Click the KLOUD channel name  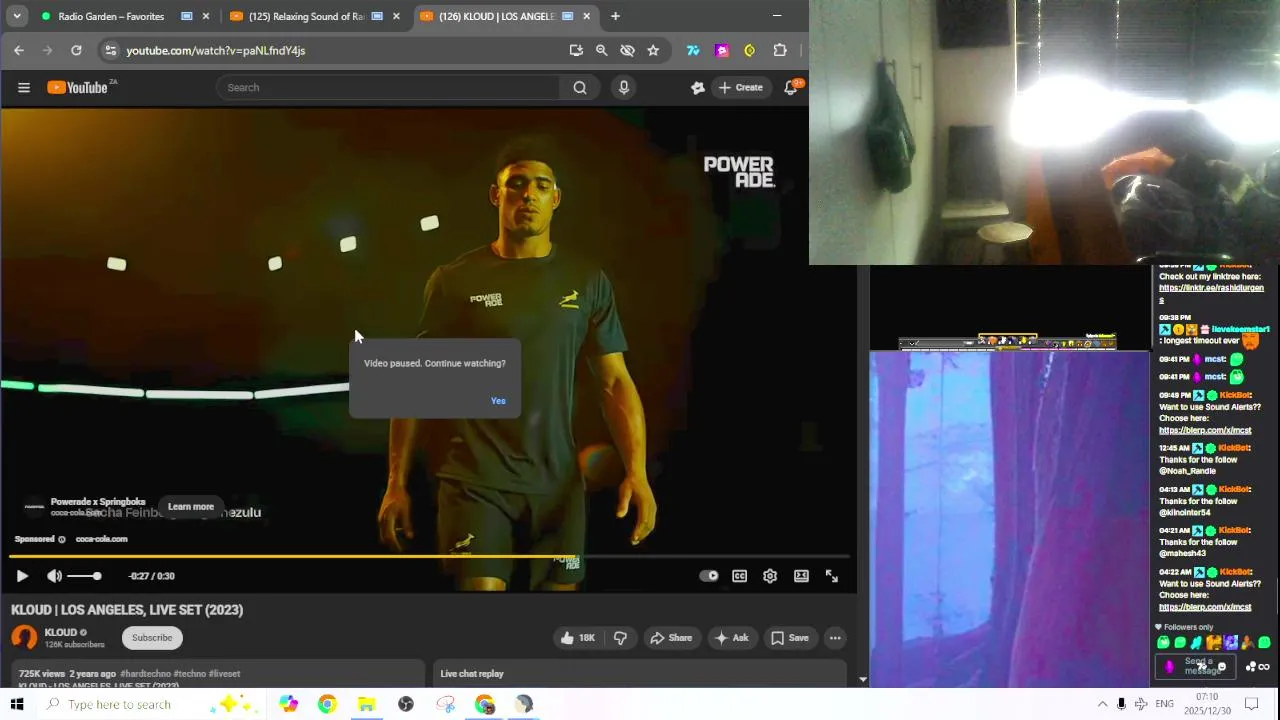click(61, 632)
